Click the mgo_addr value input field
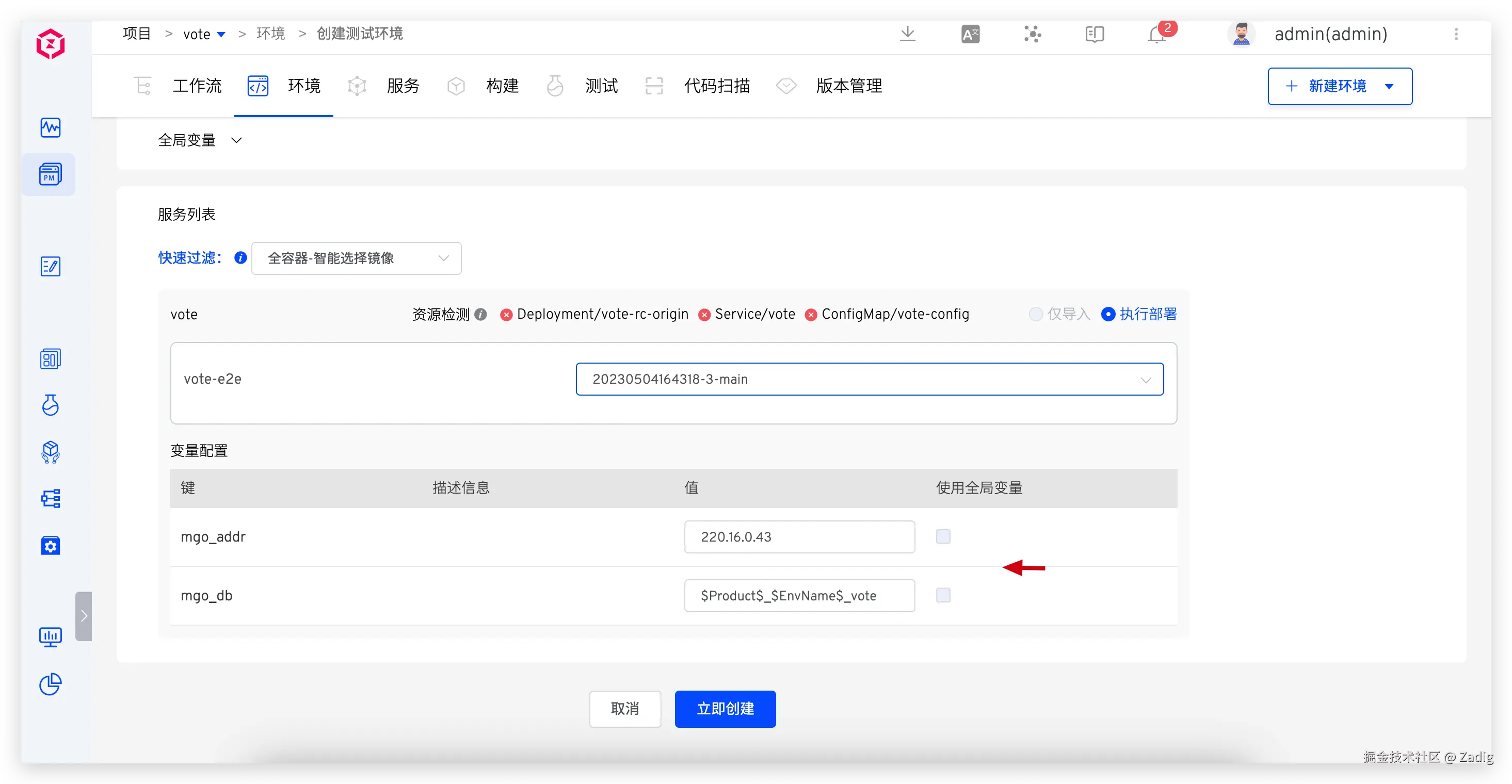 click(x=799, y=537)
